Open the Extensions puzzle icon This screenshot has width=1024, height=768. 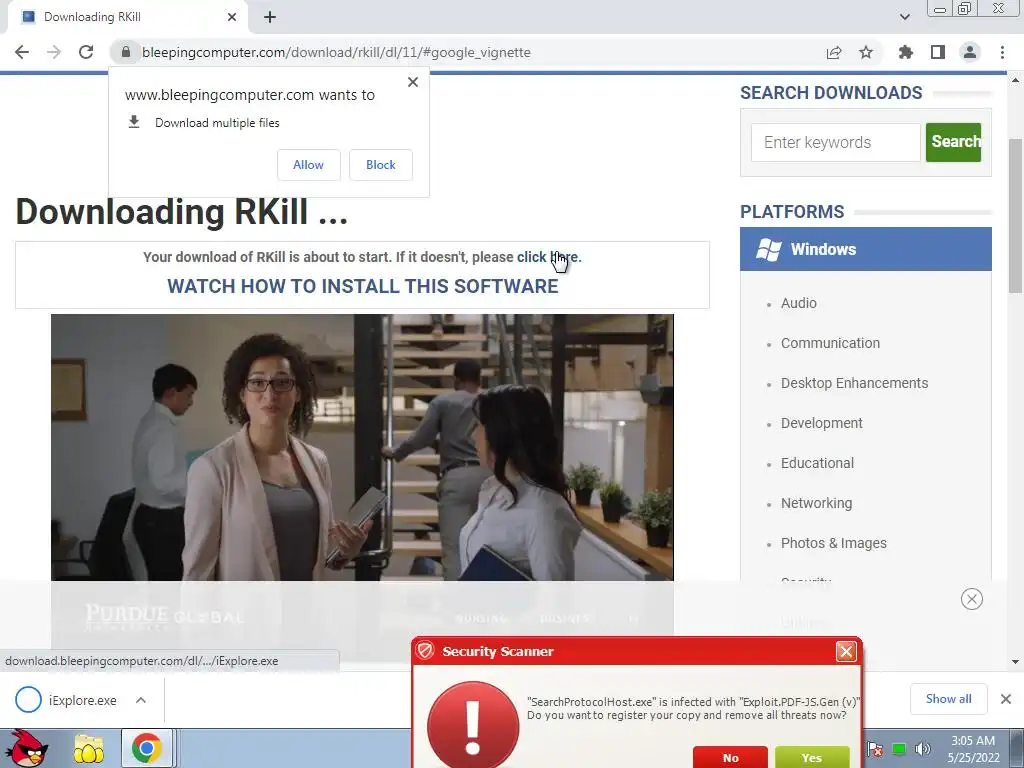(906, 52)
